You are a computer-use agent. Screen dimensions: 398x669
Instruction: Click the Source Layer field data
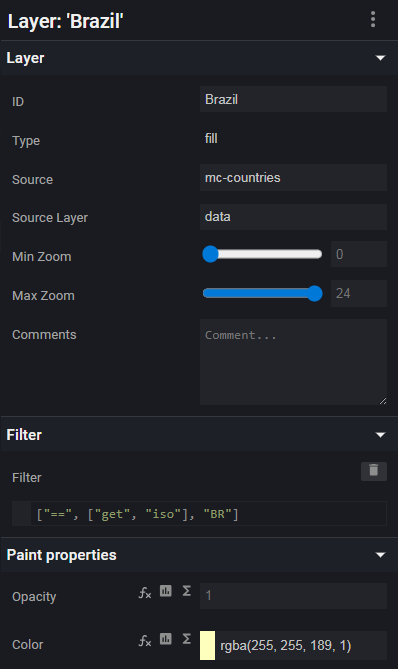[293, 217]
